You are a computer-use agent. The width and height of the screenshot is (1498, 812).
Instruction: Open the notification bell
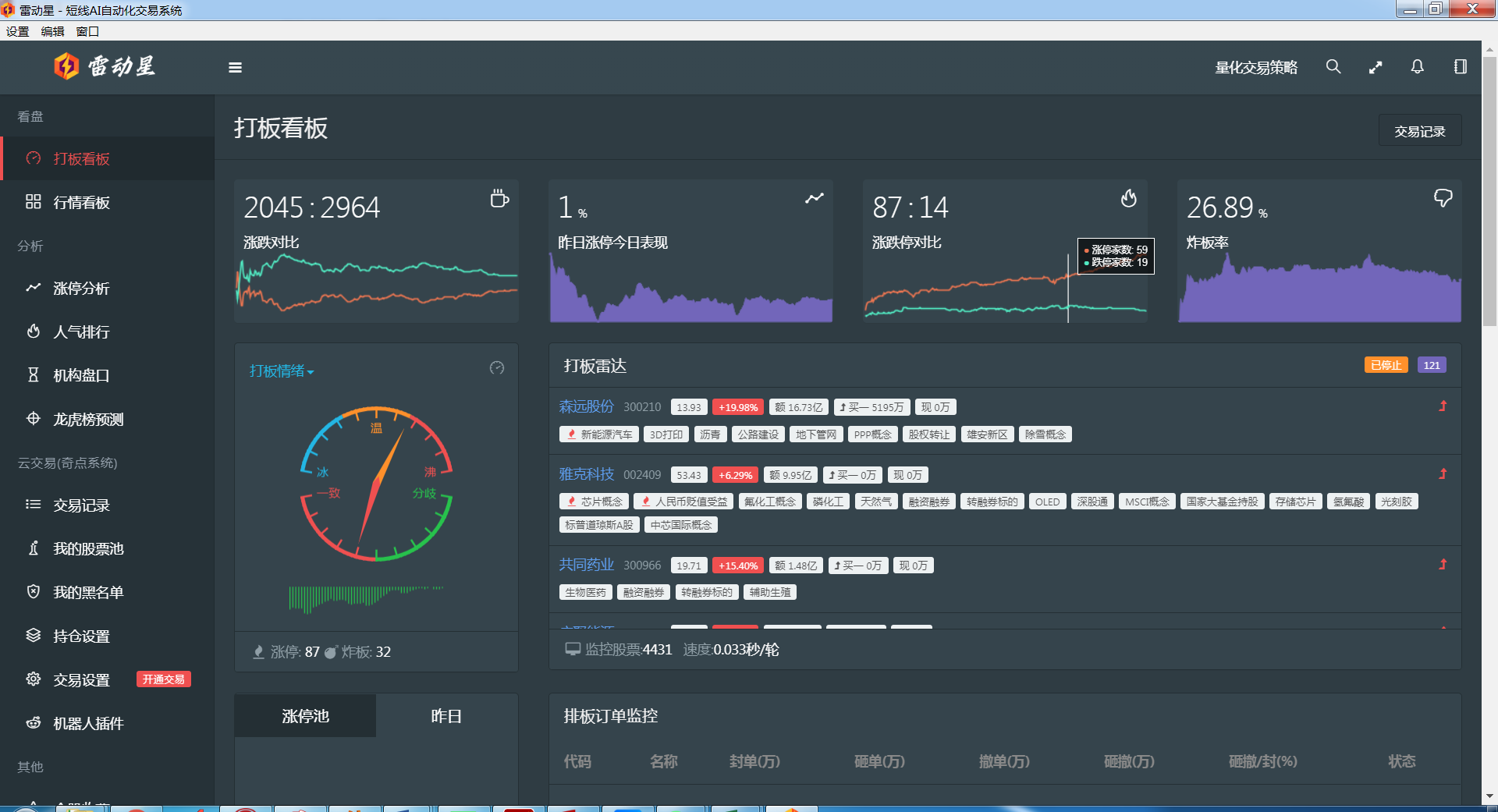pos(1418,67)
